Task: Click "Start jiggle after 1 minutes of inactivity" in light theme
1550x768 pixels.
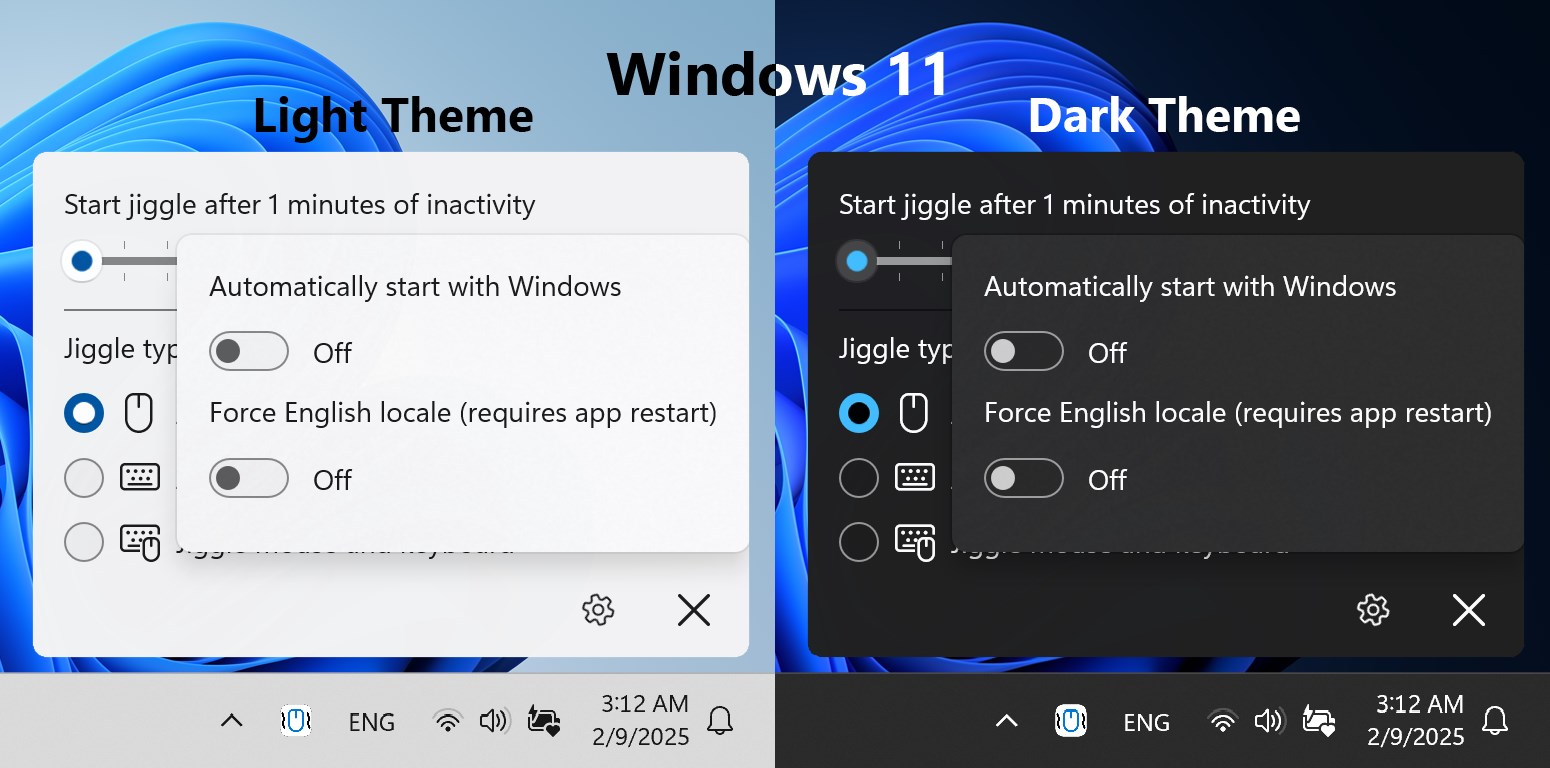Action: [300, 205]
